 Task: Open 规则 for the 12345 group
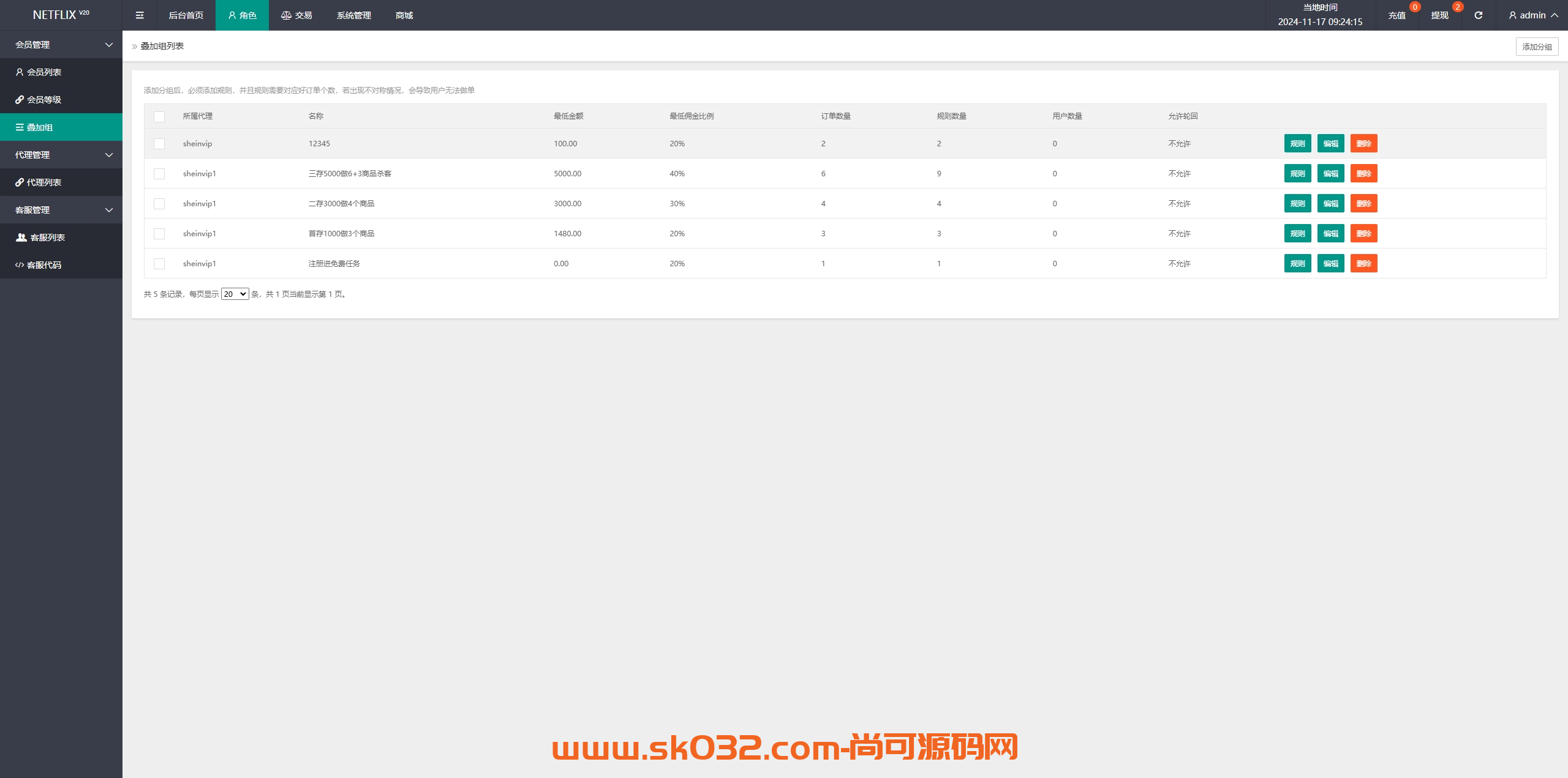click(x=1297, y=144)
